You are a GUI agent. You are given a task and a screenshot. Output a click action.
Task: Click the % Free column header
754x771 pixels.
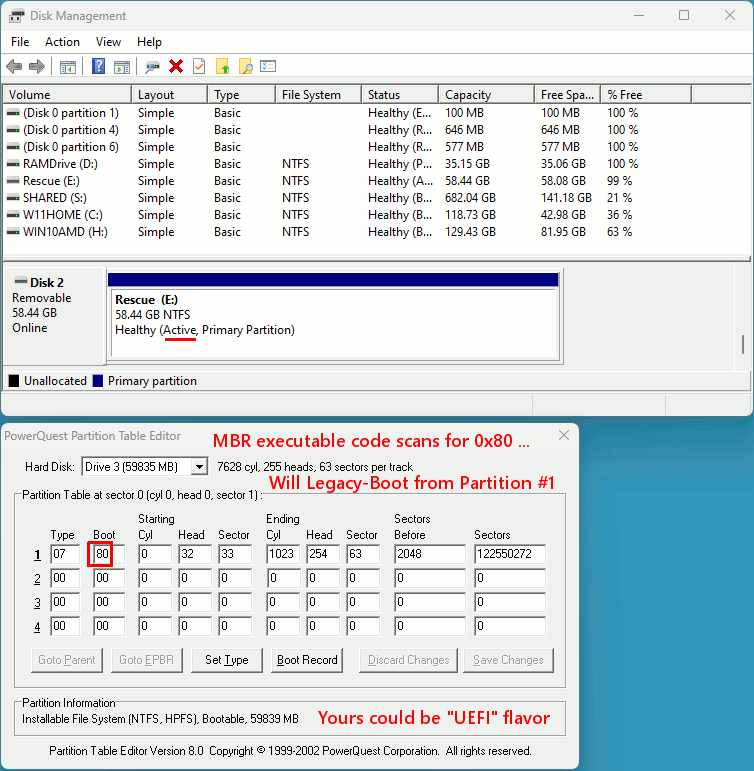pos(646,94)
